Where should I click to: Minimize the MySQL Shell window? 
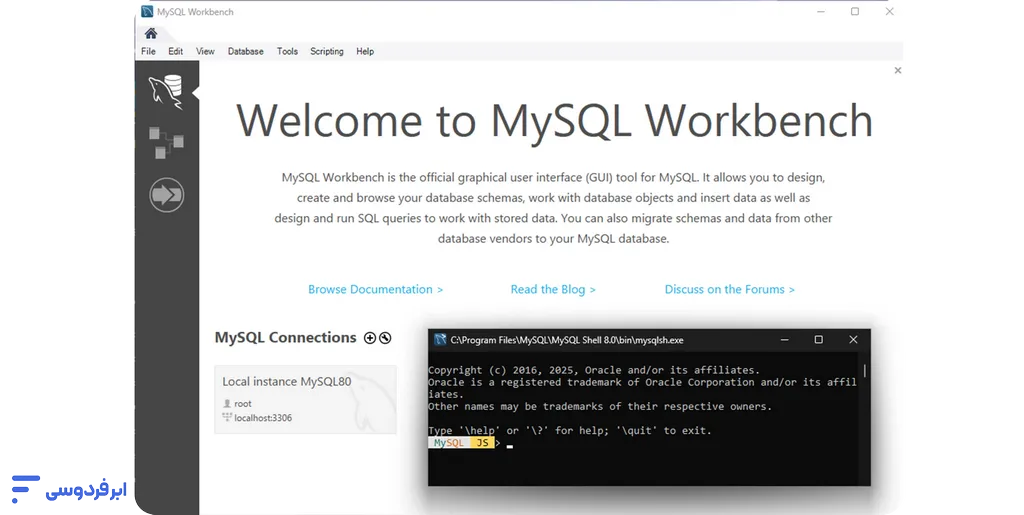[785, 339]
